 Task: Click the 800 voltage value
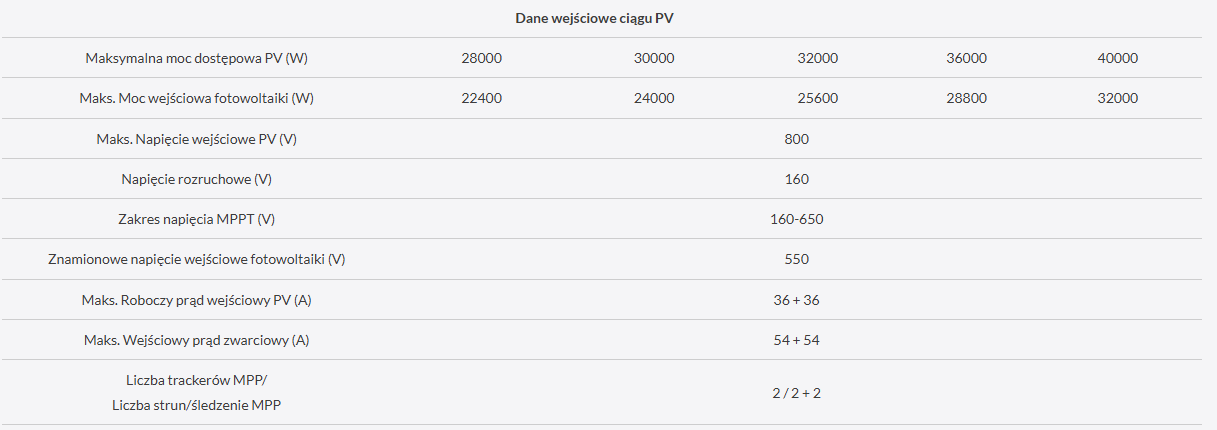point(797,139)
